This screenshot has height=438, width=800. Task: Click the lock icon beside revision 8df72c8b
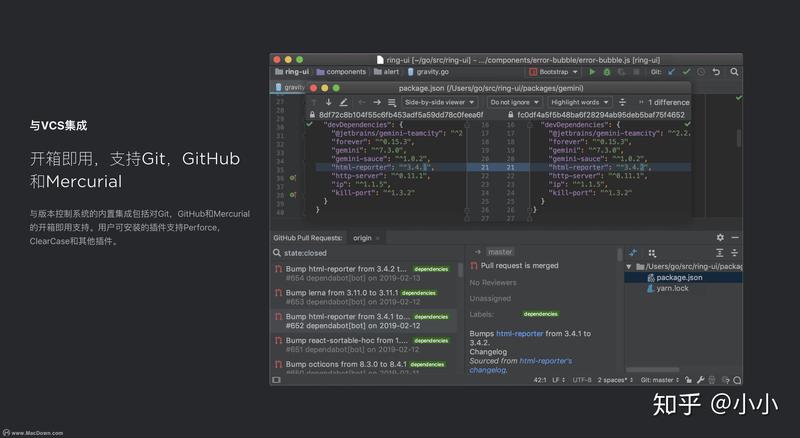click(x=312, y=115)
